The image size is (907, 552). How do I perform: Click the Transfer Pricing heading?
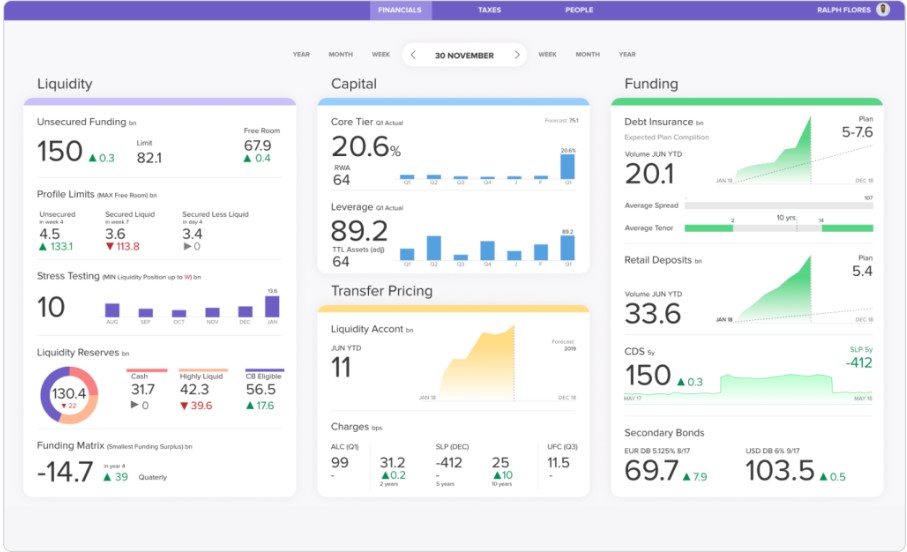pyautogui.click(x=382, y=290)
